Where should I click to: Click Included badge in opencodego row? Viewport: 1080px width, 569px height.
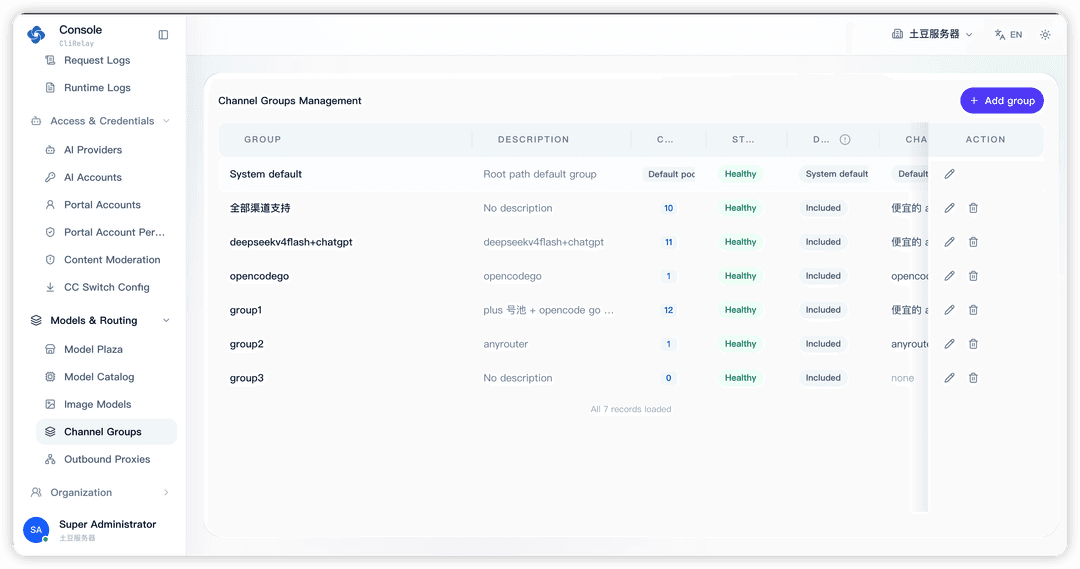[823, 276]
